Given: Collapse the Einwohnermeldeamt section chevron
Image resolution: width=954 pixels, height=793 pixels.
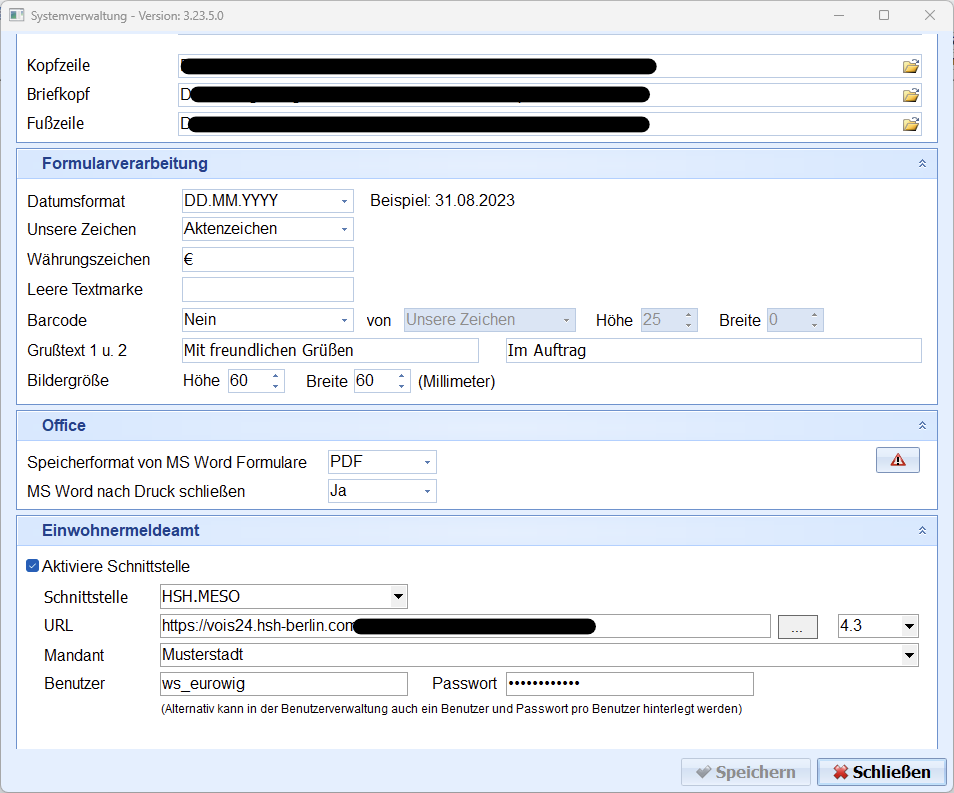Looking at the screenshot, I should pos(922,530).
